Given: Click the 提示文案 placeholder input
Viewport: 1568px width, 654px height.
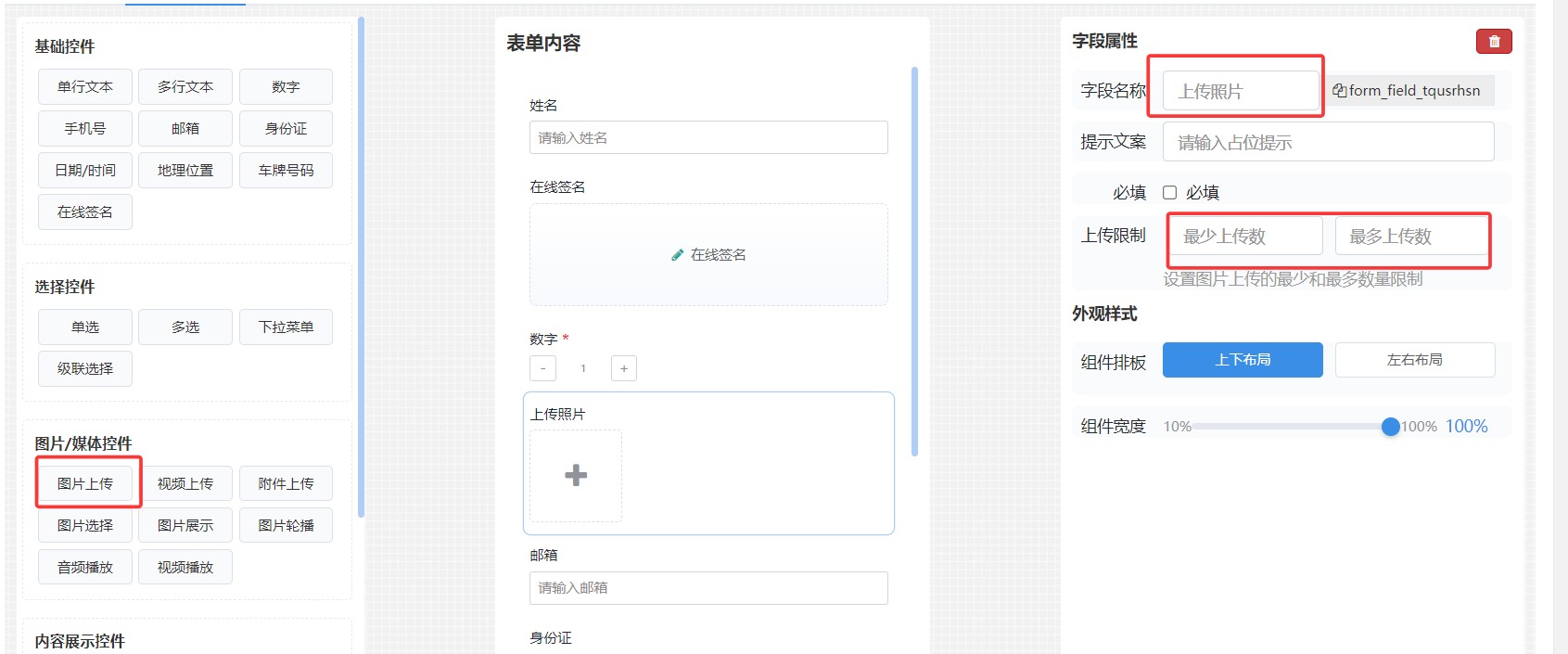Looking at the screenshot, I should click(1329, 142).
